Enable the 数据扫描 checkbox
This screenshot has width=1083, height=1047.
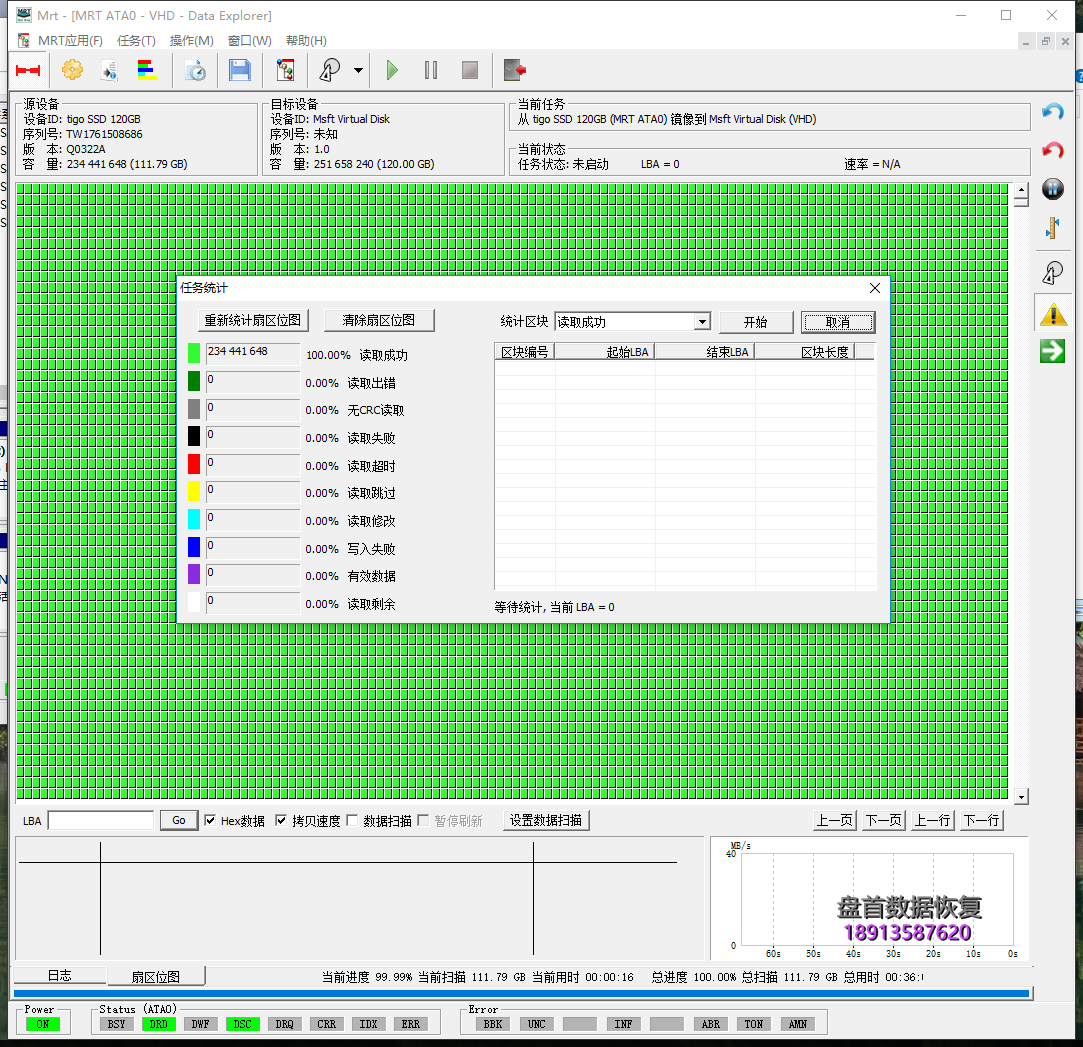(352, 821)
